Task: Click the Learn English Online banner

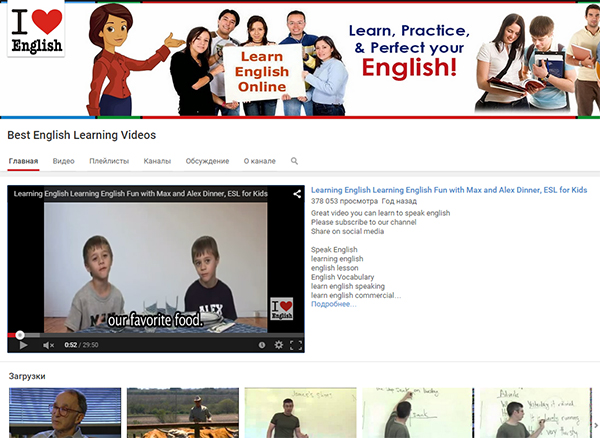Action: (261, 72)
